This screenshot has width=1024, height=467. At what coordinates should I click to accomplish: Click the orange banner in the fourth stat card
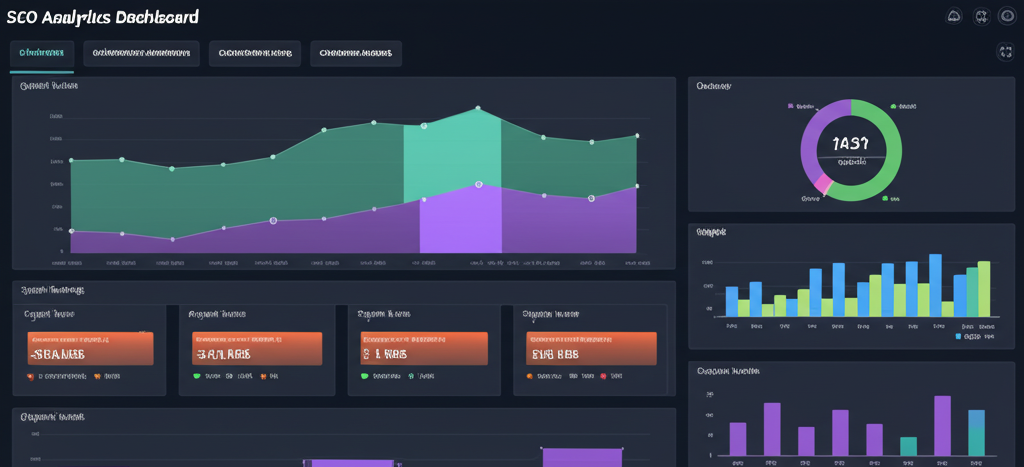(591, 348)
